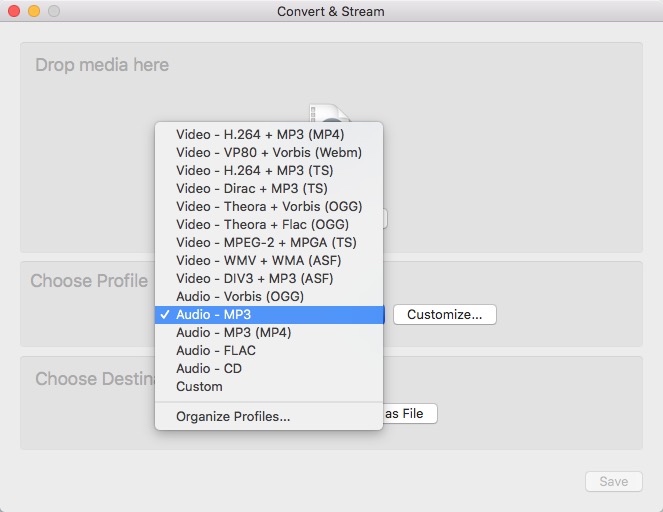Choose Video - DIV3 + MP3 (ASF)

tap(269, 279)
